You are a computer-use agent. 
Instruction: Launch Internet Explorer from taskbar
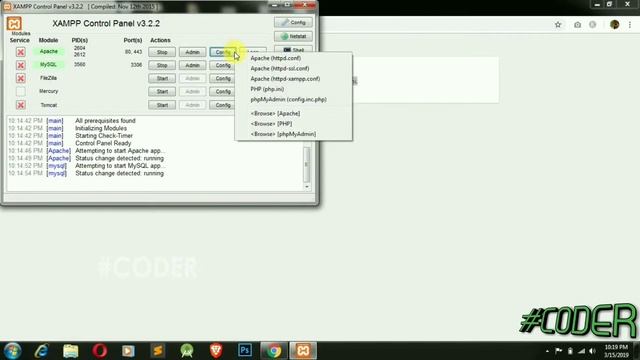coord(42,351)
